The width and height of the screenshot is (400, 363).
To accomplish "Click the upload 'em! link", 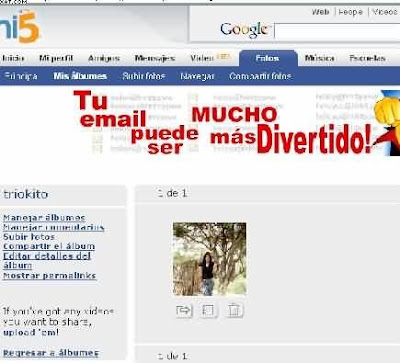I will coord(31,332).
